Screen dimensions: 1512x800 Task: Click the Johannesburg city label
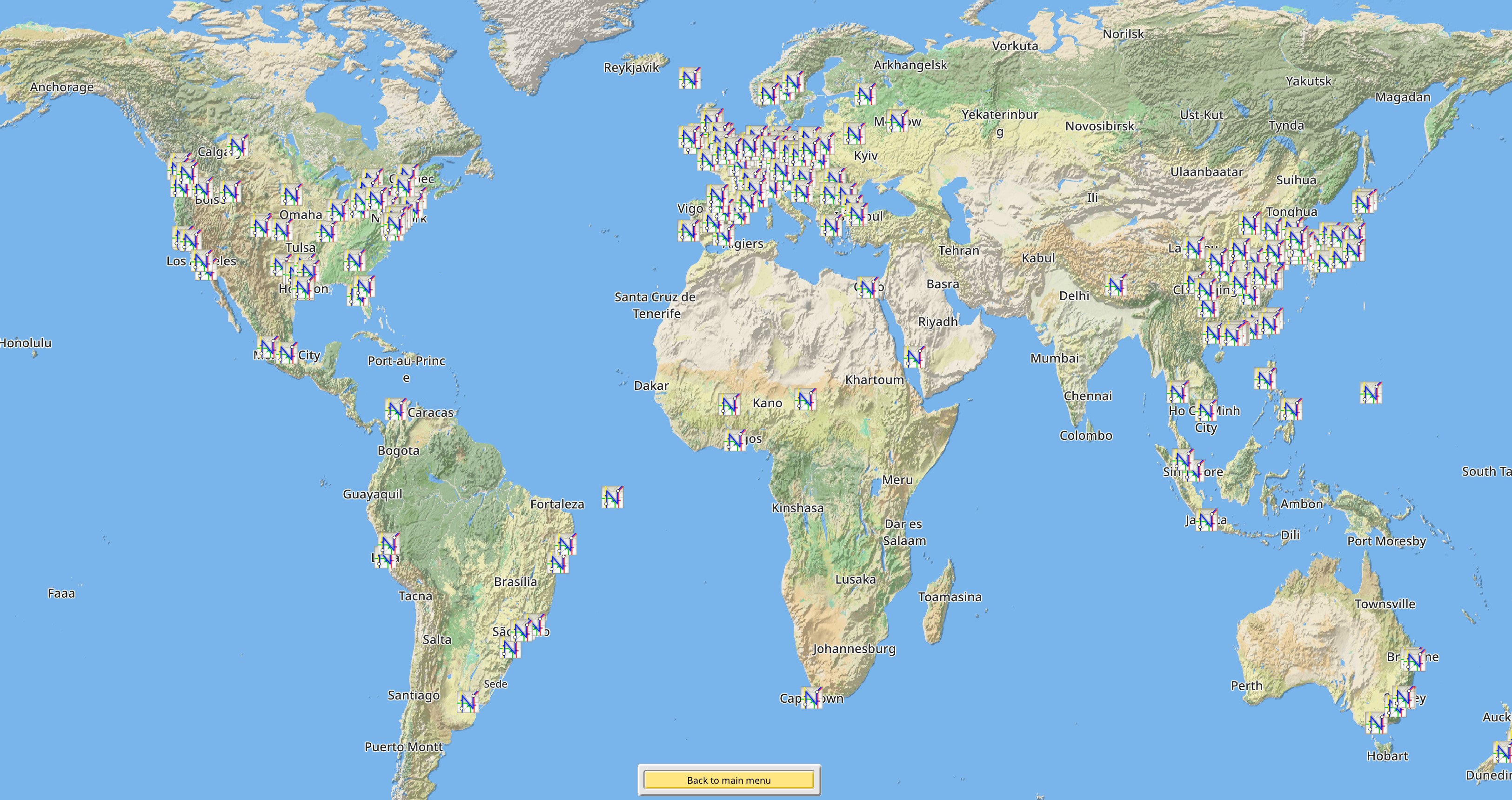pos(855,649)
